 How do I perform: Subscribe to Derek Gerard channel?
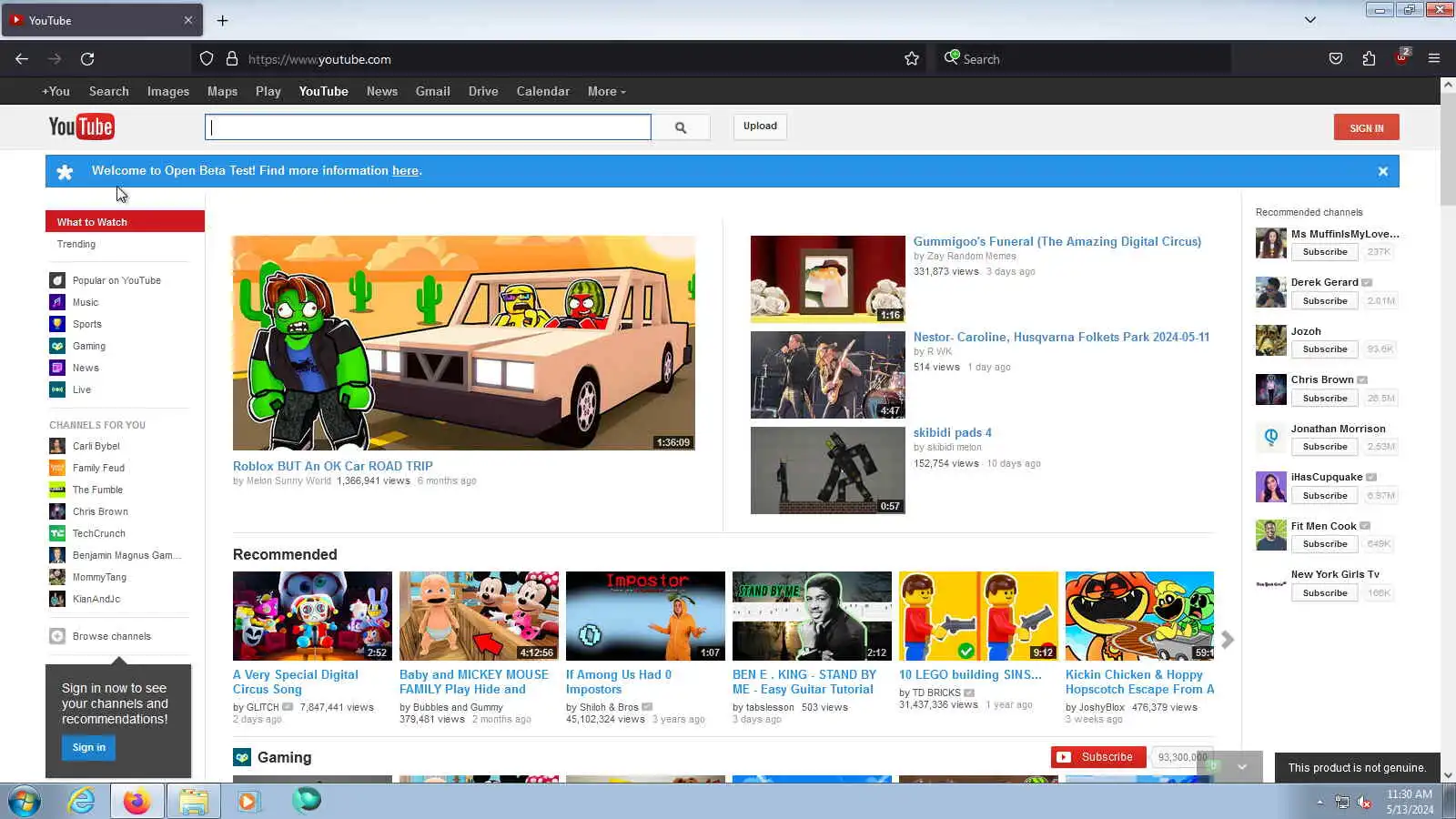pyautogui.click(x=1325, y=300)
